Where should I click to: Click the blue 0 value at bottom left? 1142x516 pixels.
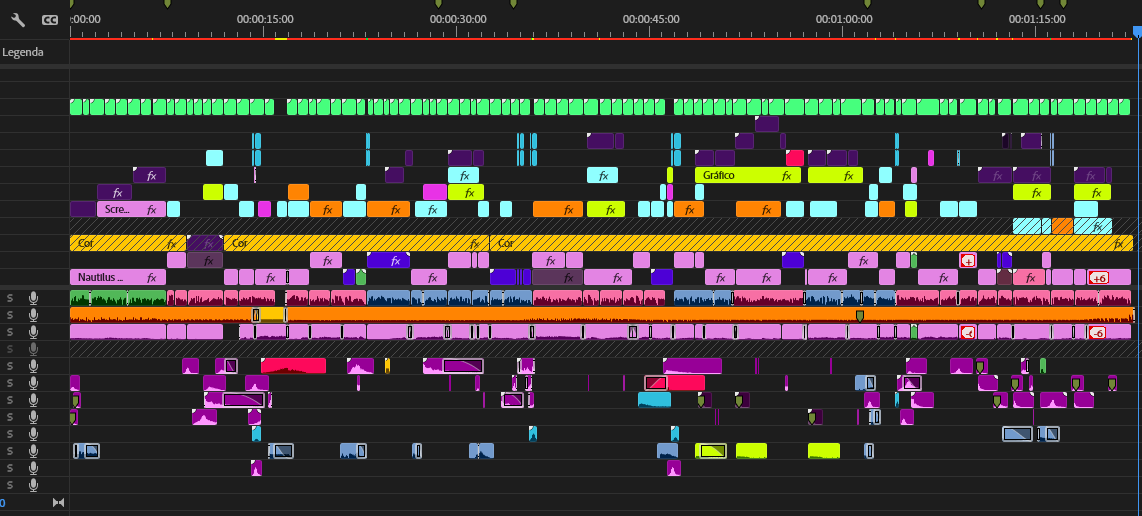point(2,503)
